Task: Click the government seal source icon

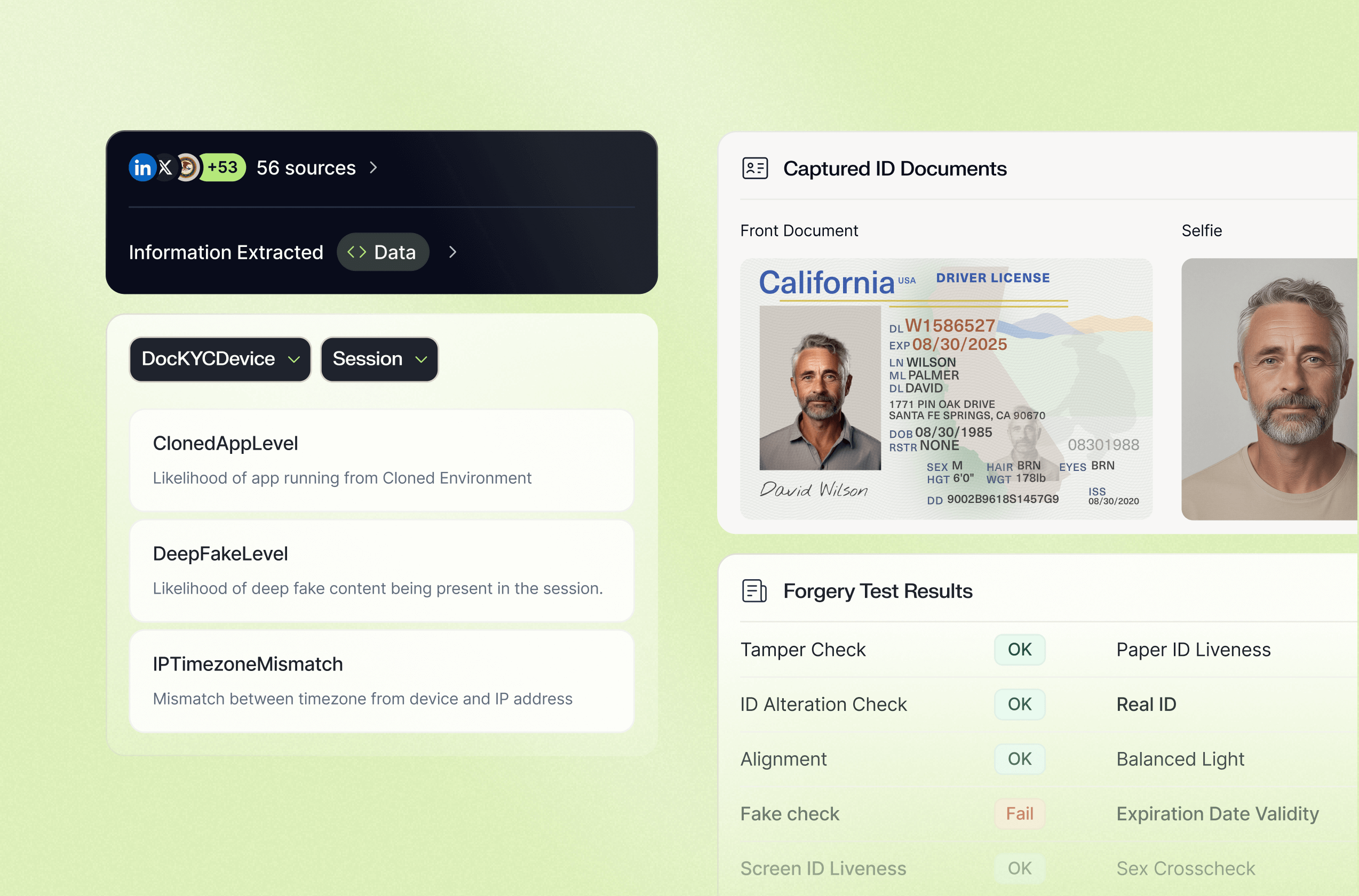Action: [x=188, y=167]
